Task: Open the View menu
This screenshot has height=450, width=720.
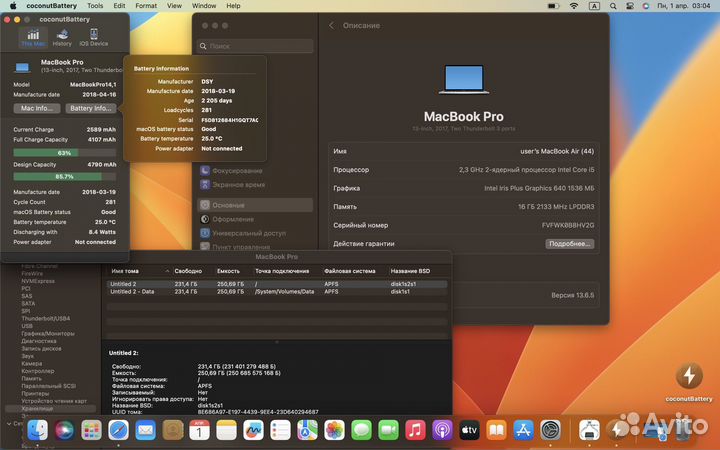Action: (174, 6)
